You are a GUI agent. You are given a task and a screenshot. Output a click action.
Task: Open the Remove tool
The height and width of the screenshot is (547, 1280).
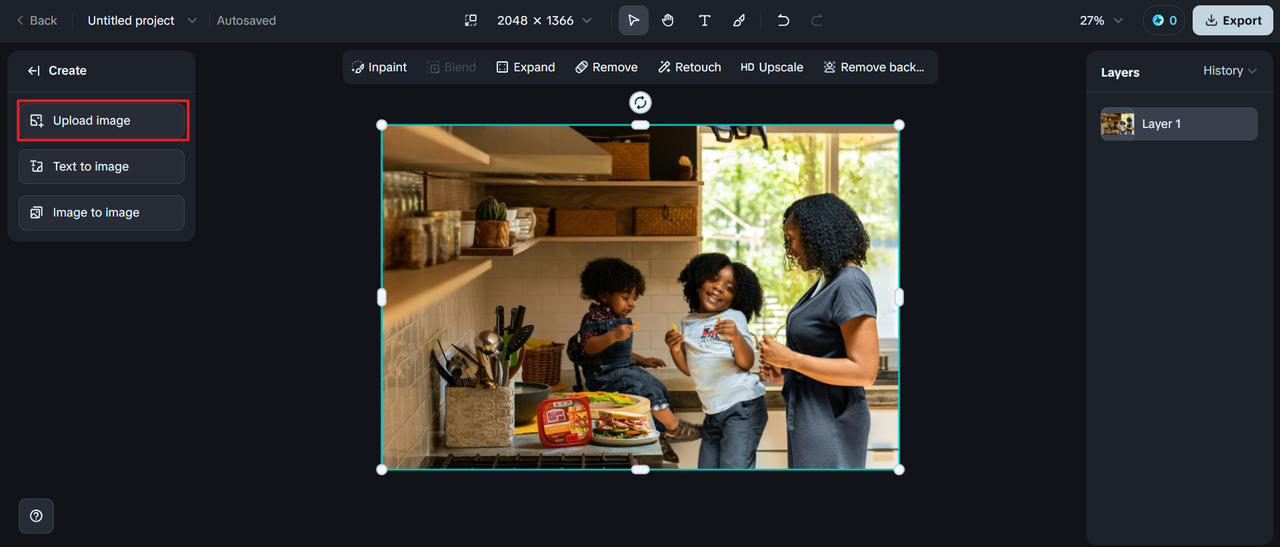tap(606, 67)
